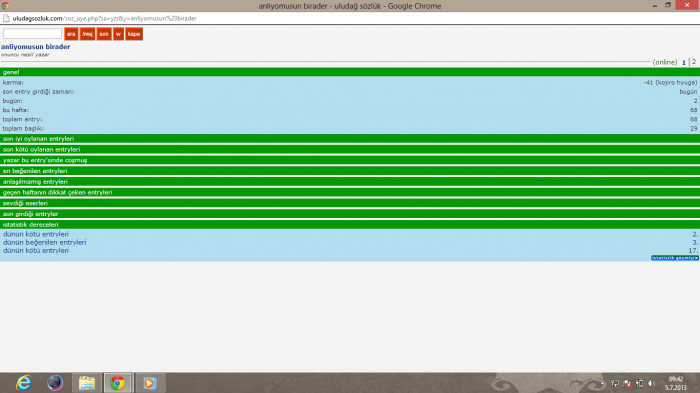
Task: Expand the 'son kötü oylanan entryleri' section
Action: [x=350, y=149]
